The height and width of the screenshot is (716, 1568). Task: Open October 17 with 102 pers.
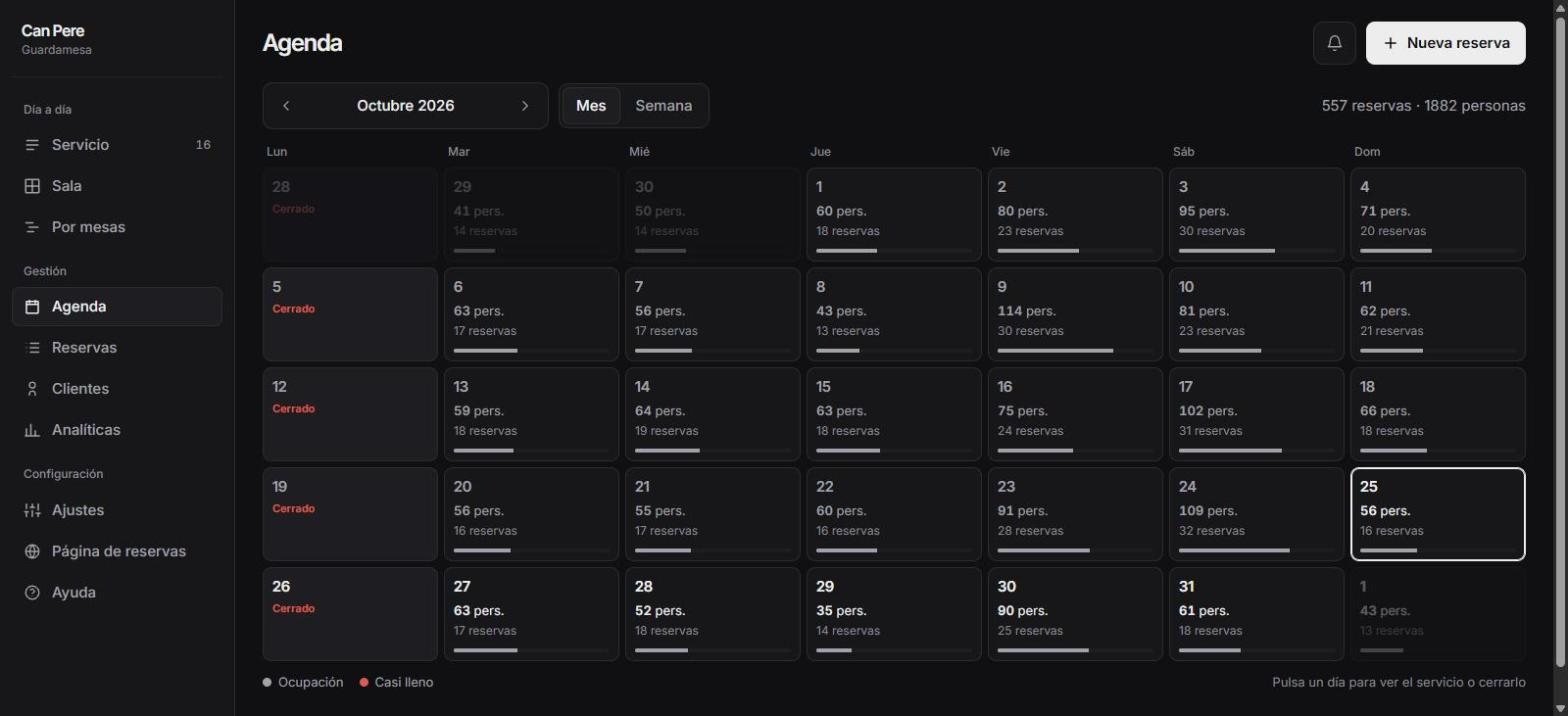click(1257, 414)
